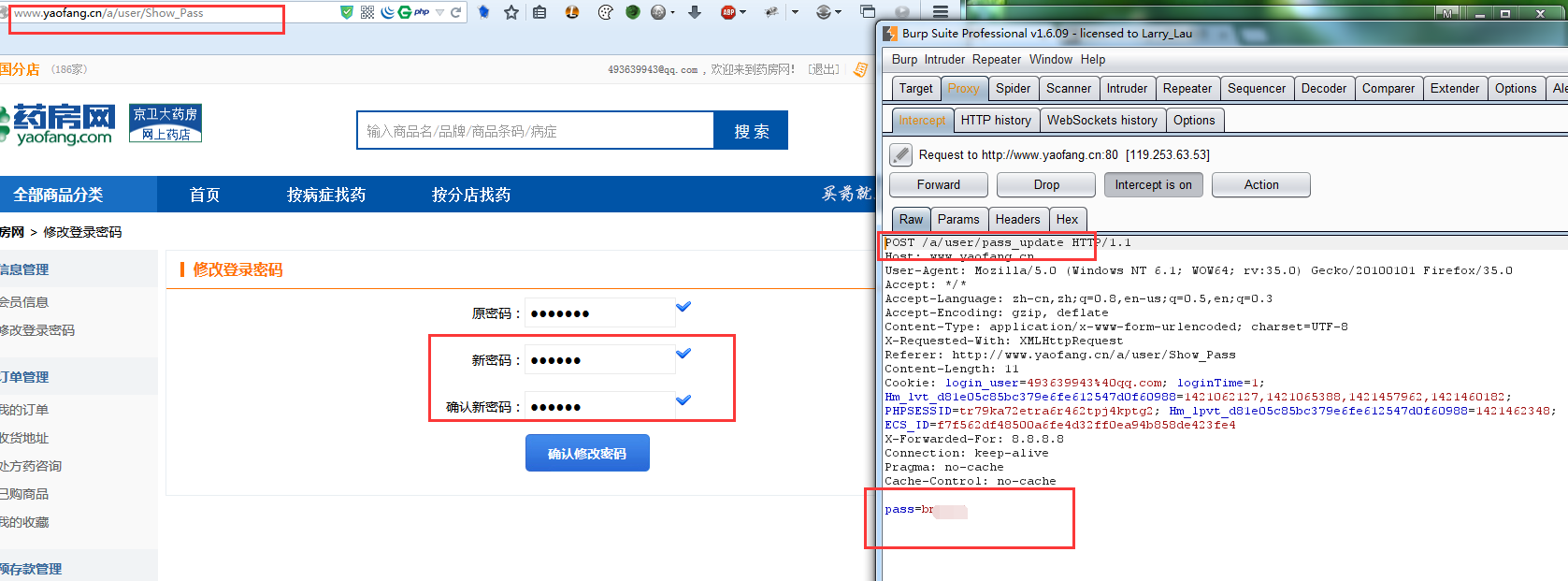Click the Forward button
The height and width of the screenshot is (581, 1568).
(x=939, y=184)
